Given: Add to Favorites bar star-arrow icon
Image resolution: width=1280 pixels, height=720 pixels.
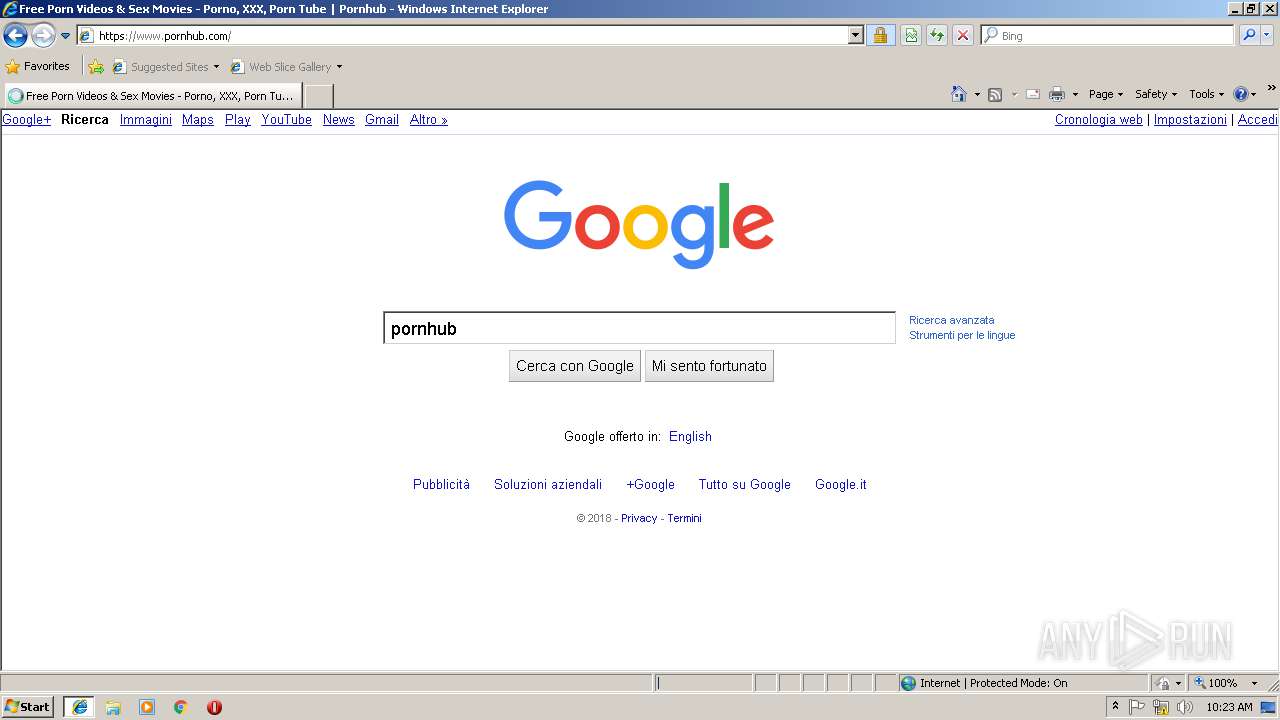Looking at the screenshot, I should (96, 67).
